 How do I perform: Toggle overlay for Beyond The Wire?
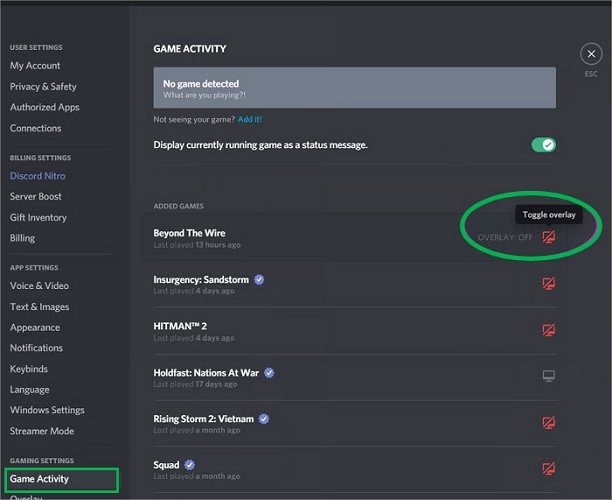pyautogui.click(x=549, y=237)
